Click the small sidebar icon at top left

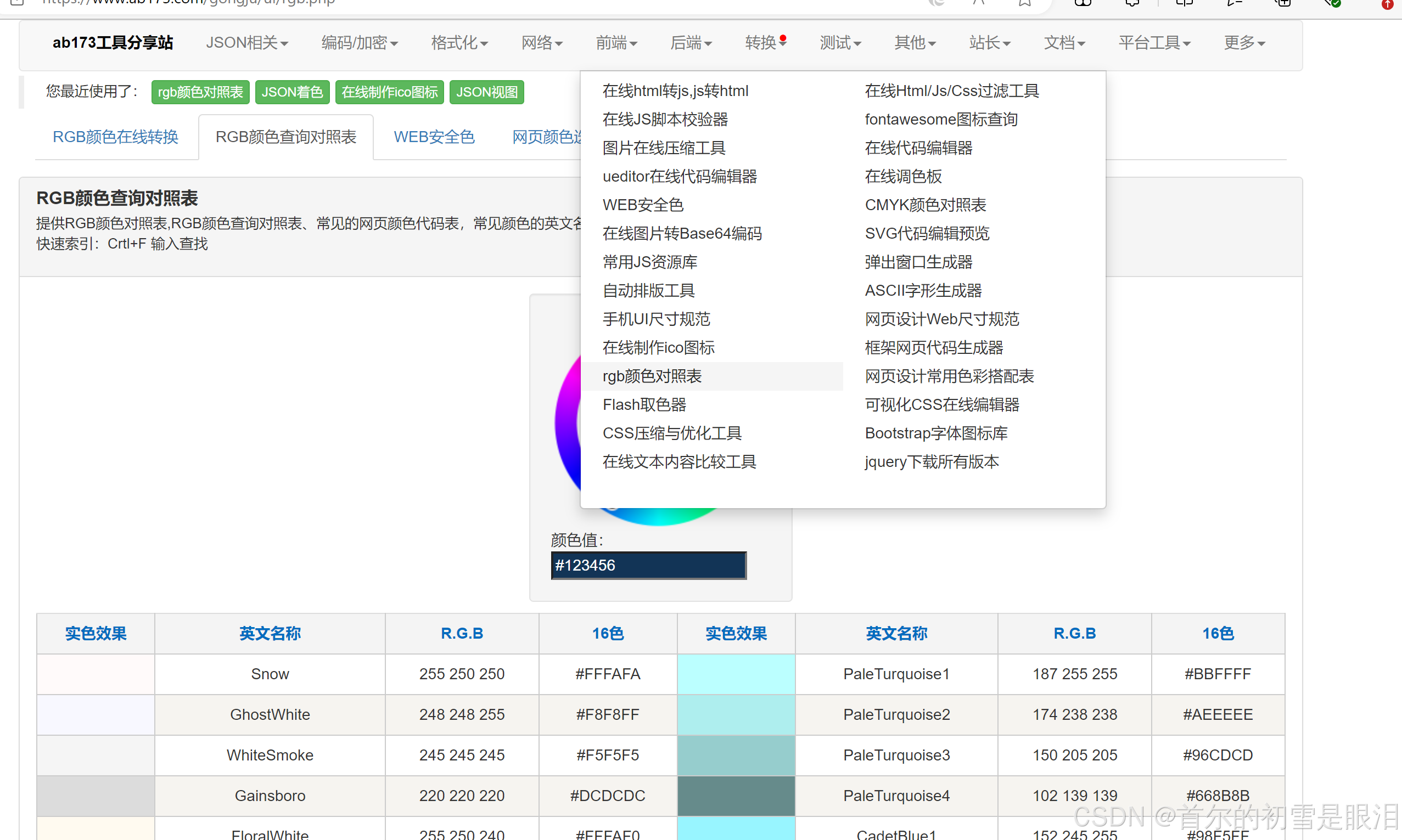pos(16,3)
